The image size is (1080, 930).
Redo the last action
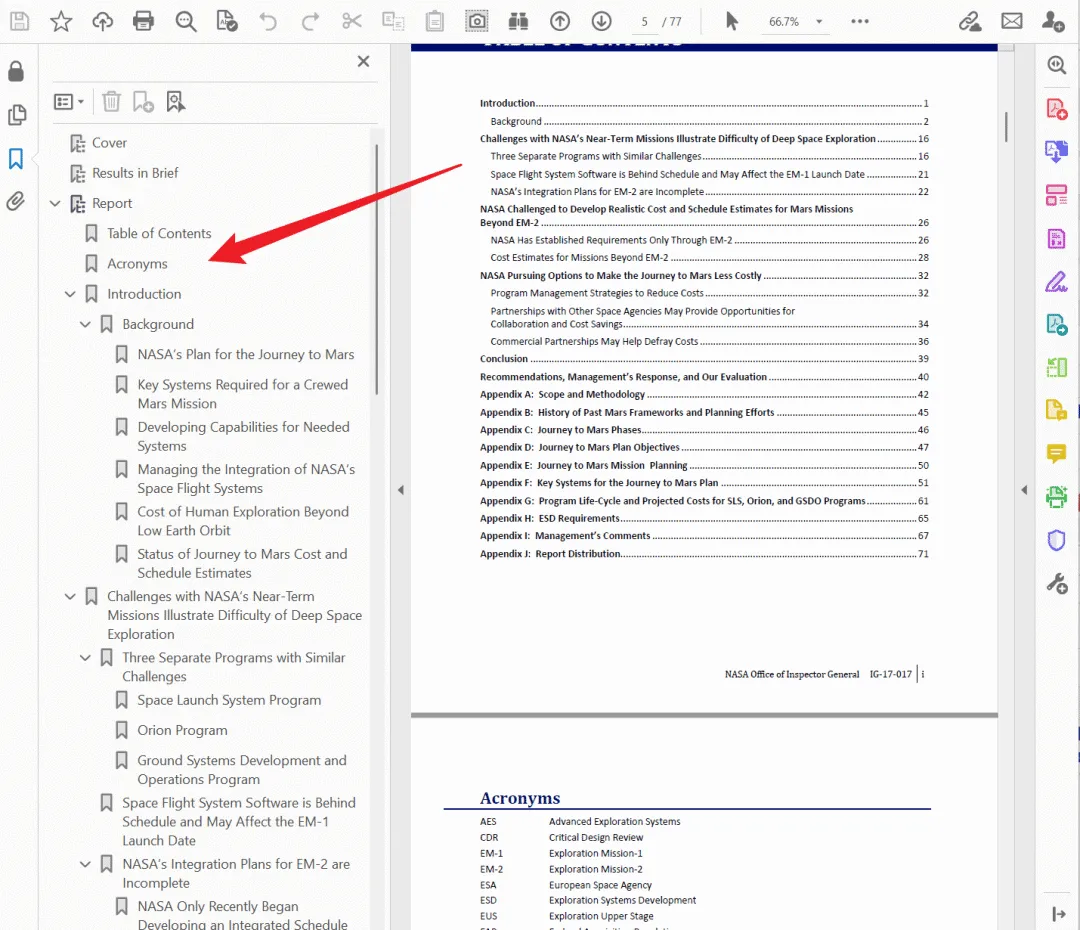(x=310, y=21)
